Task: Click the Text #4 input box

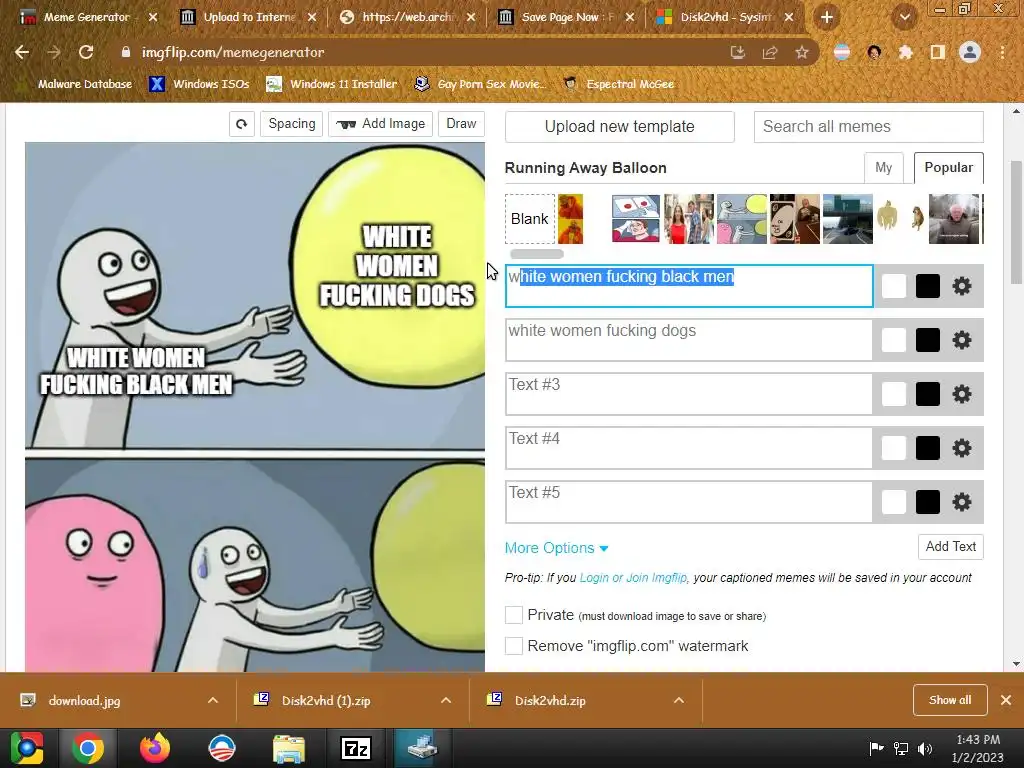Action: tap(689, 449)
